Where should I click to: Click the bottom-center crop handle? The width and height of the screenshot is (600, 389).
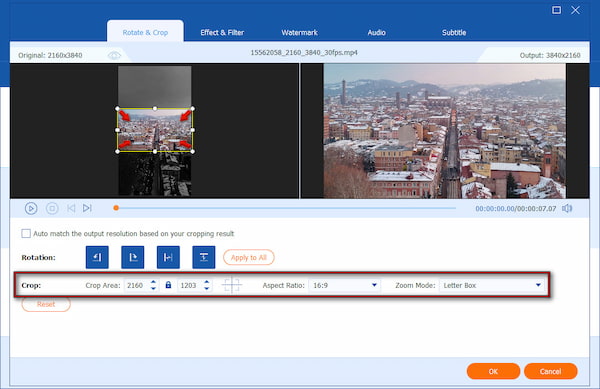tap(155, 152)
